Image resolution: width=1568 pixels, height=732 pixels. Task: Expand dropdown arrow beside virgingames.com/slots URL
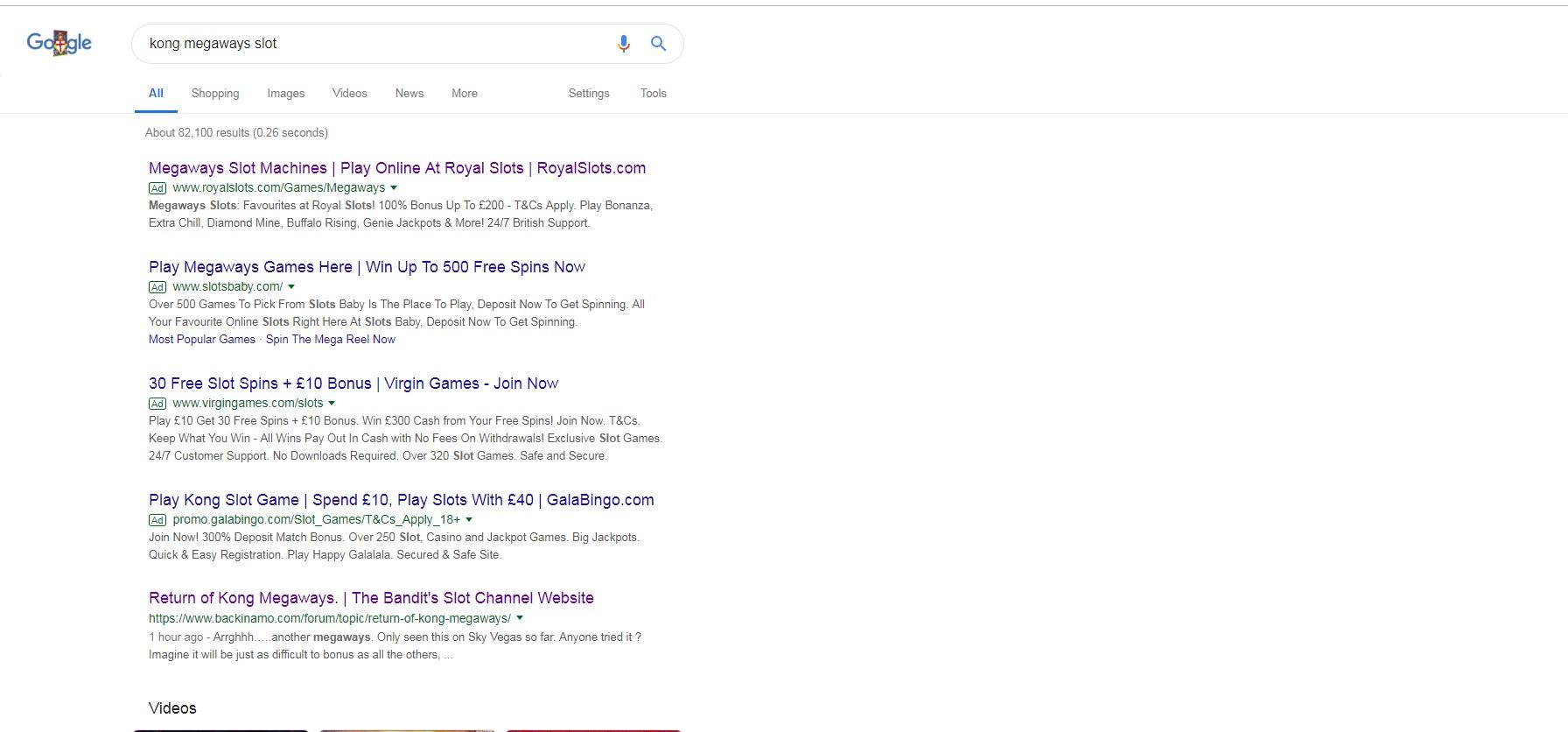(332, 404)
